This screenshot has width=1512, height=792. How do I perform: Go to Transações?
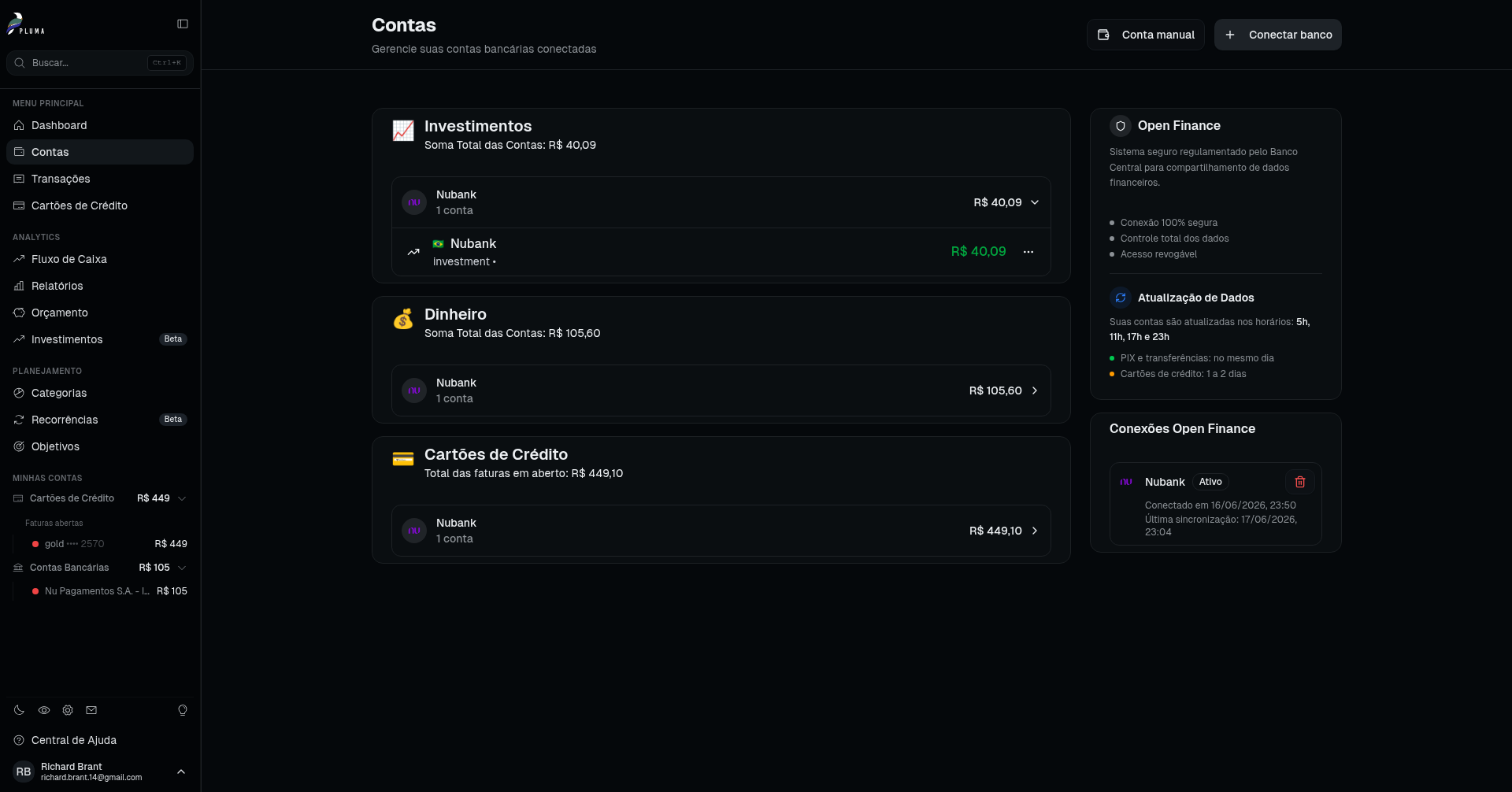100,179
